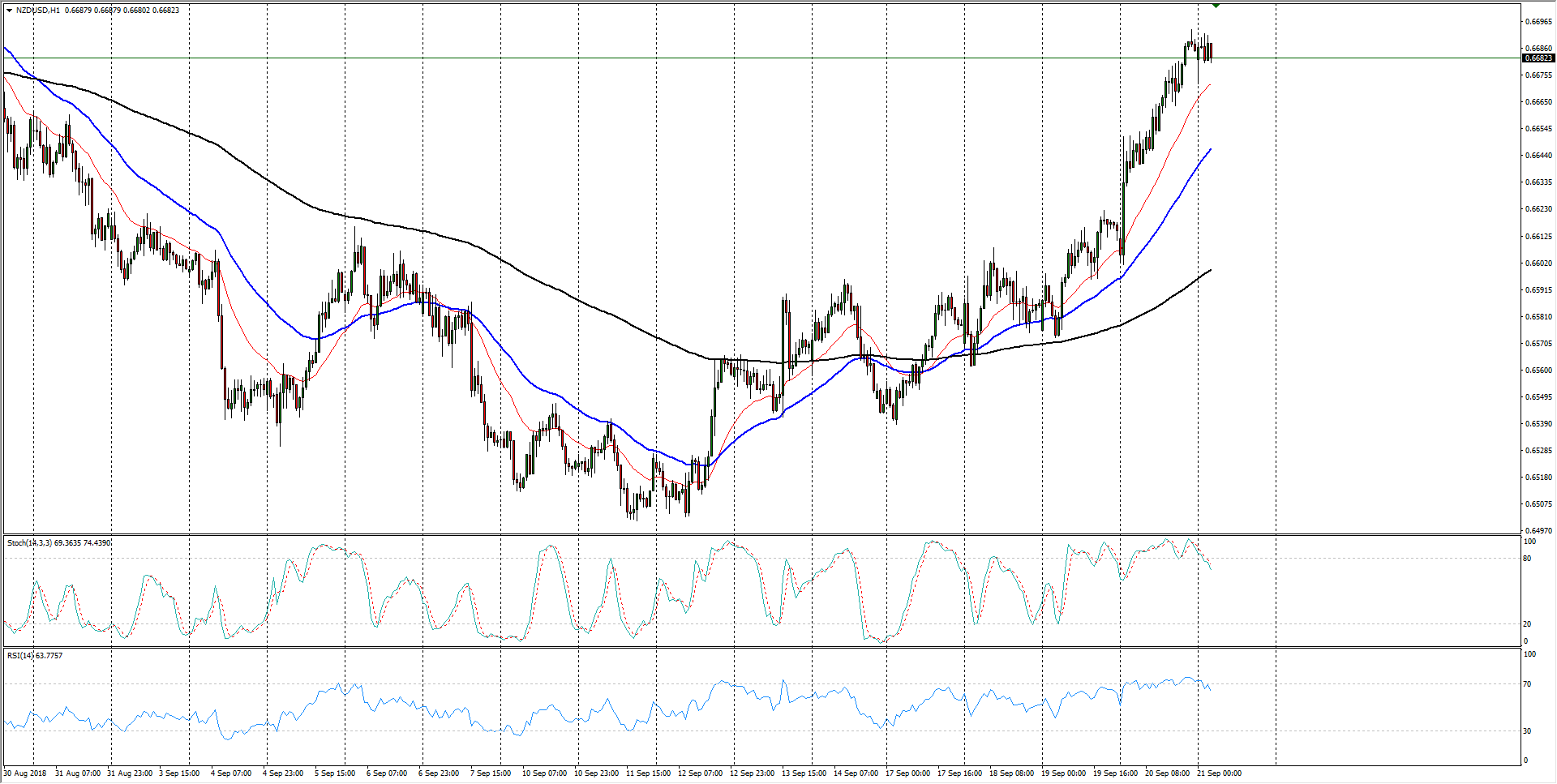The height and width of the screenshot is (784, 1557).
Task: Click the 20 level on Stochastic scale
Action: [1528, 624]
